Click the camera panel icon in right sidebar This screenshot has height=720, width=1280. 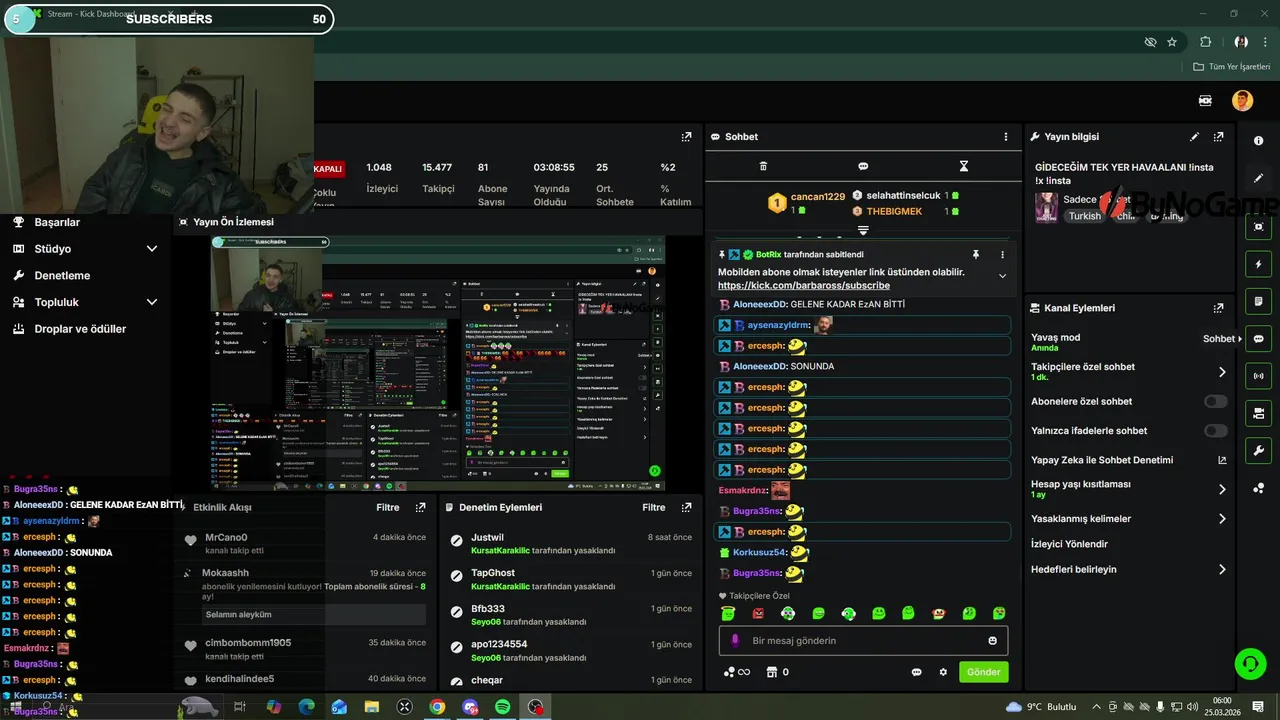pos(1258,413)
